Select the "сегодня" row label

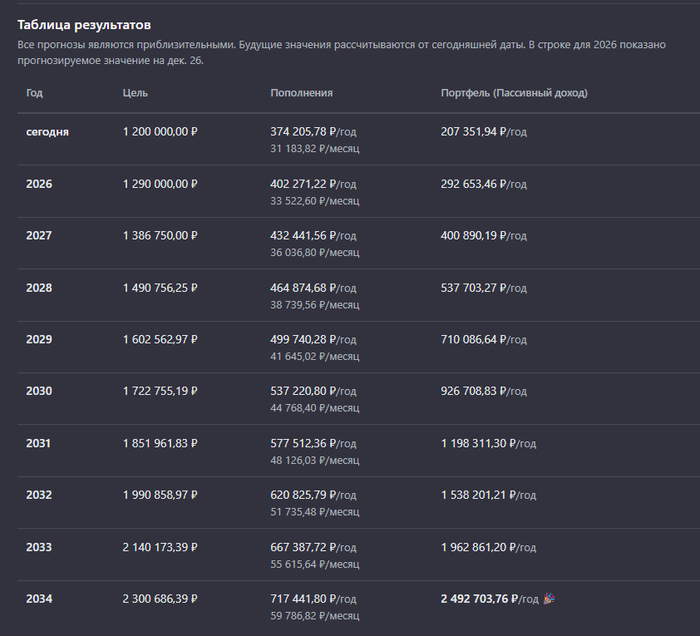(x=47, y=132)
